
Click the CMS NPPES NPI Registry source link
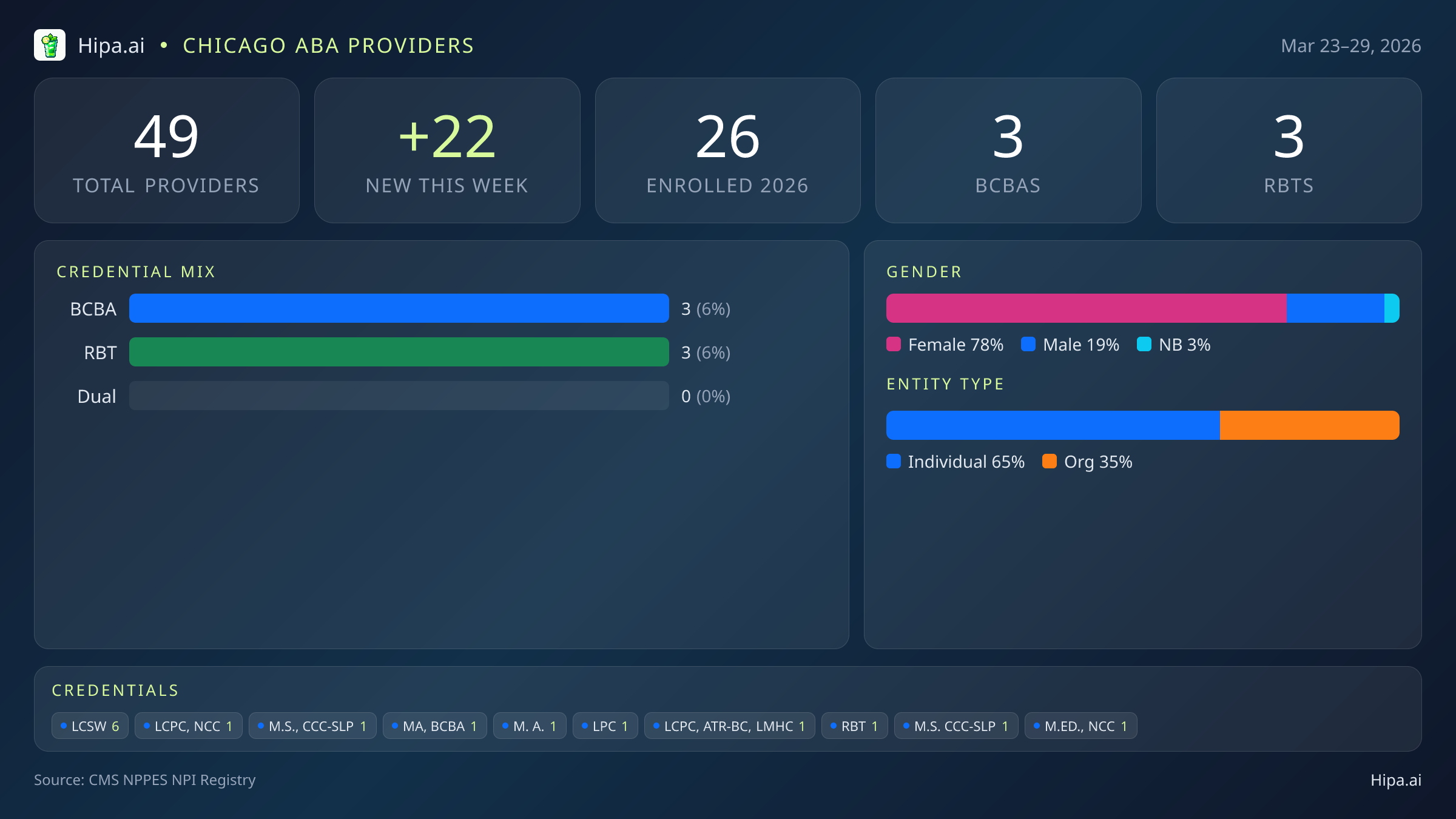(146, 780)
